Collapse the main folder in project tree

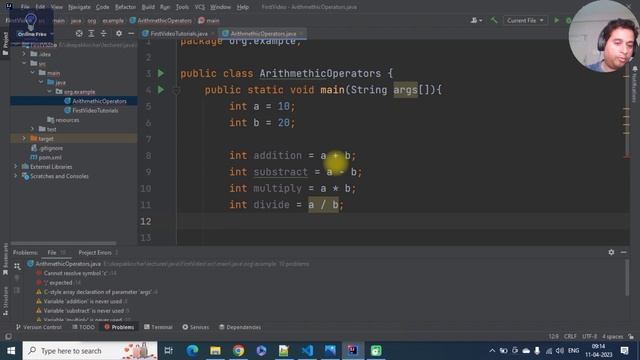[32, 73]
